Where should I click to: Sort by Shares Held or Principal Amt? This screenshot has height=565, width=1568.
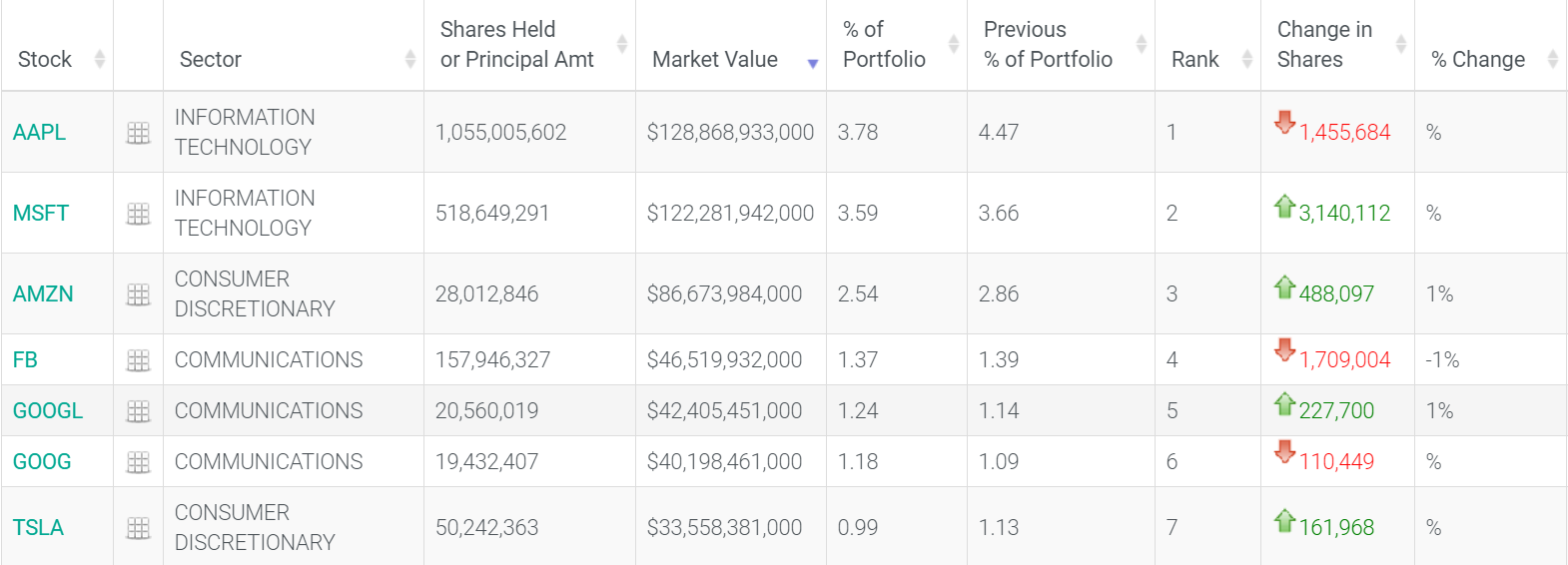coord(621,44)
